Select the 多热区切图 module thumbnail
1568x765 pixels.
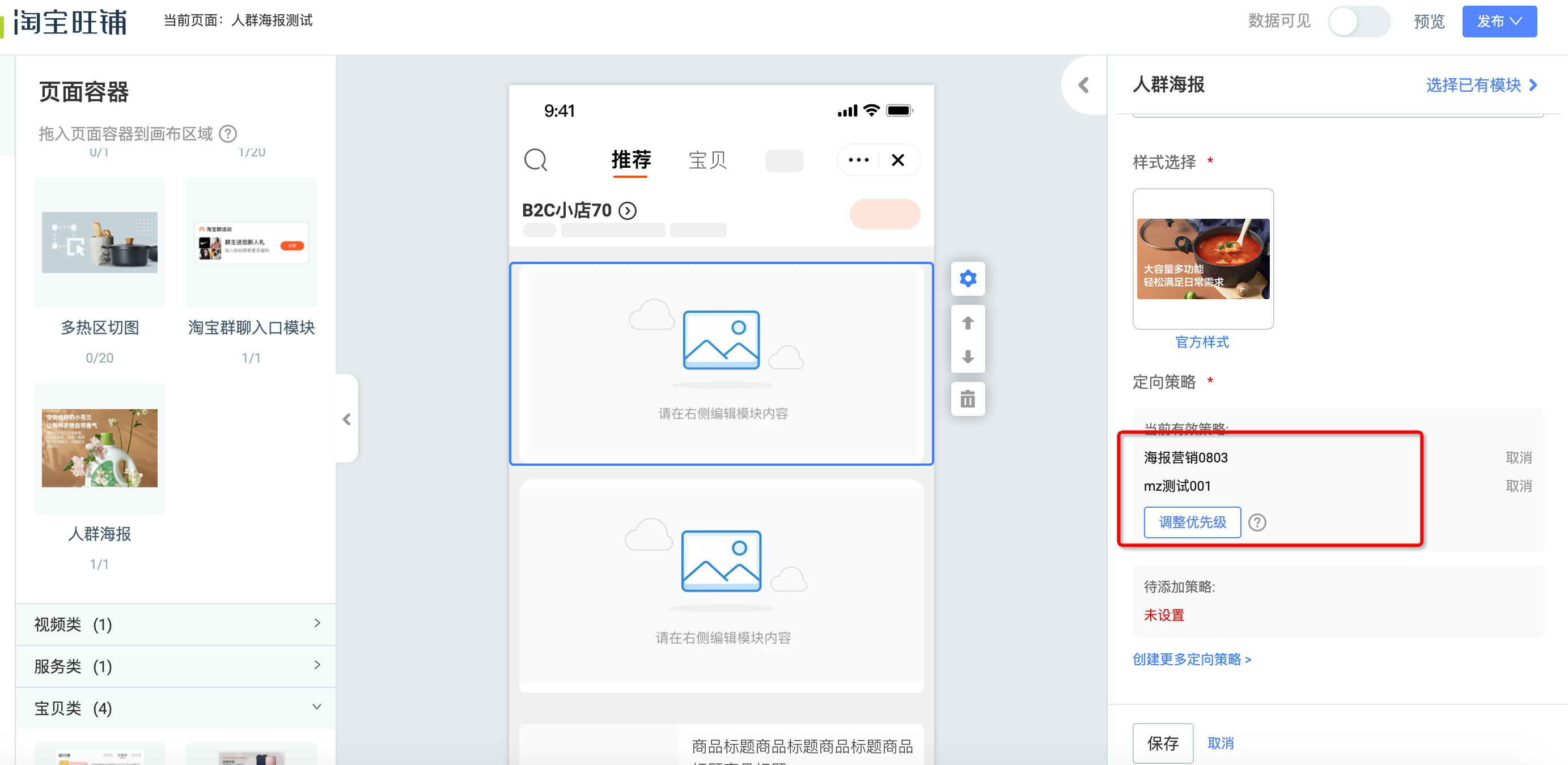(x=100, y=242)
